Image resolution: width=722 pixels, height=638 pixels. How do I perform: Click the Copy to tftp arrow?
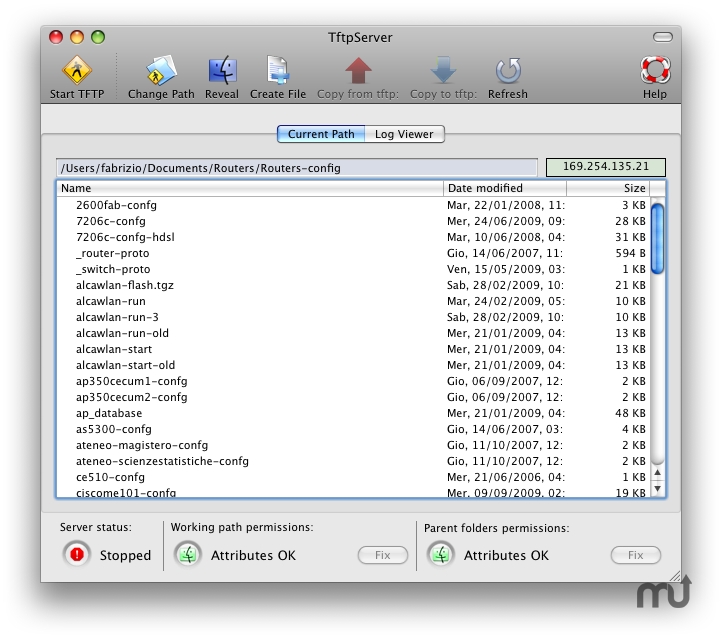tap(443, 72)
